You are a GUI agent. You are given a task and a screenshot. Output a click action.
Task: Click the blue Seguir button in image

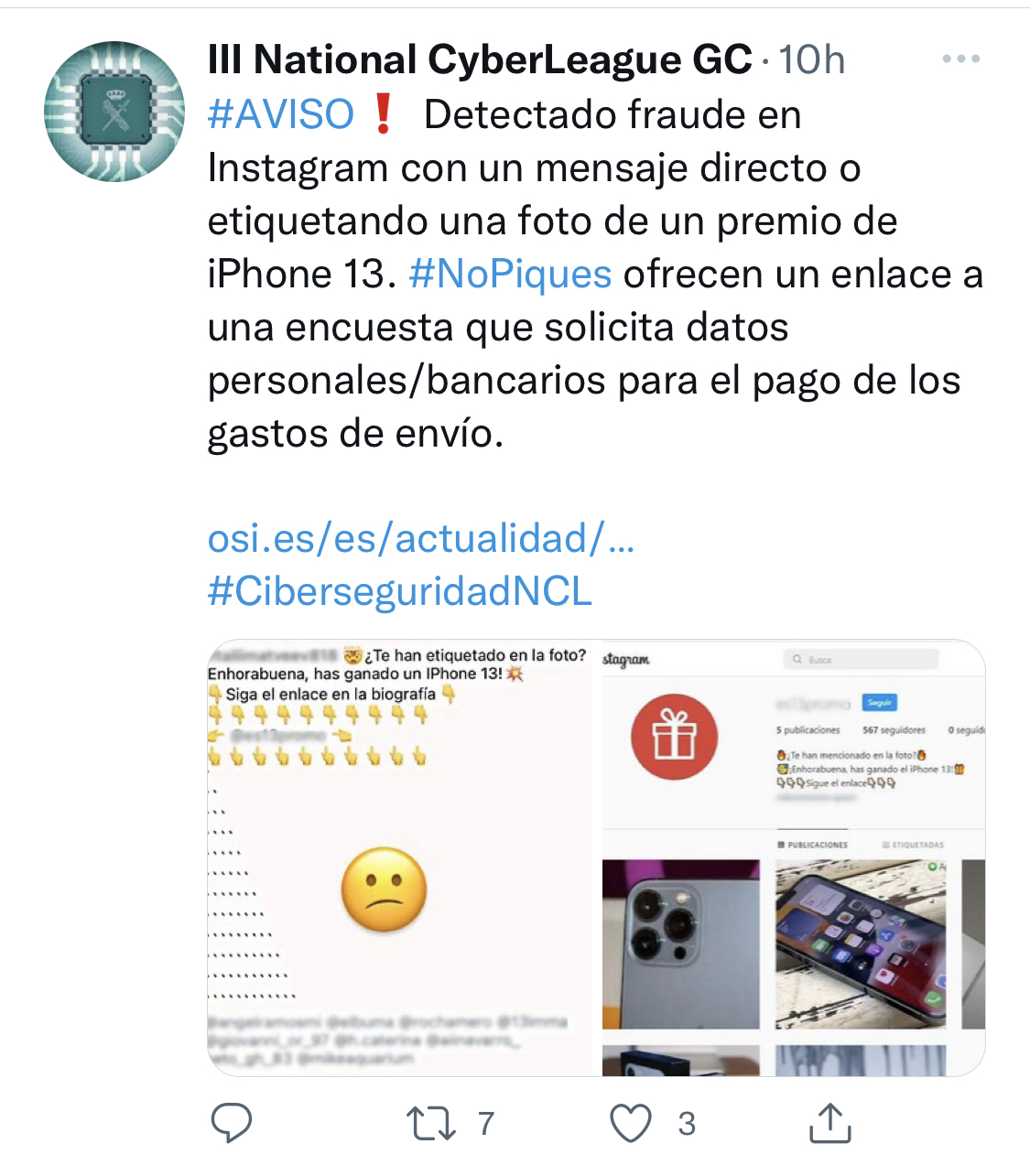(x=880, y=703)
